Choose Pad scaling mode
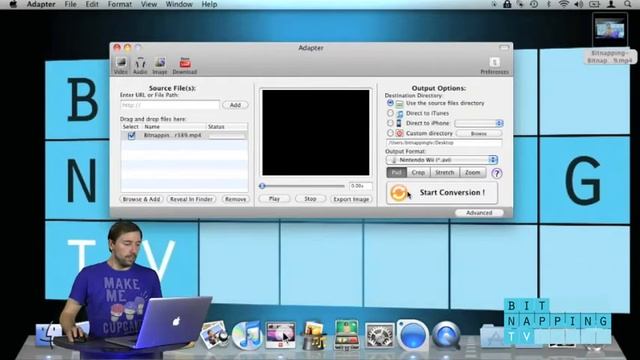This screenshot has width=640, height=360. tap(396, 173)
